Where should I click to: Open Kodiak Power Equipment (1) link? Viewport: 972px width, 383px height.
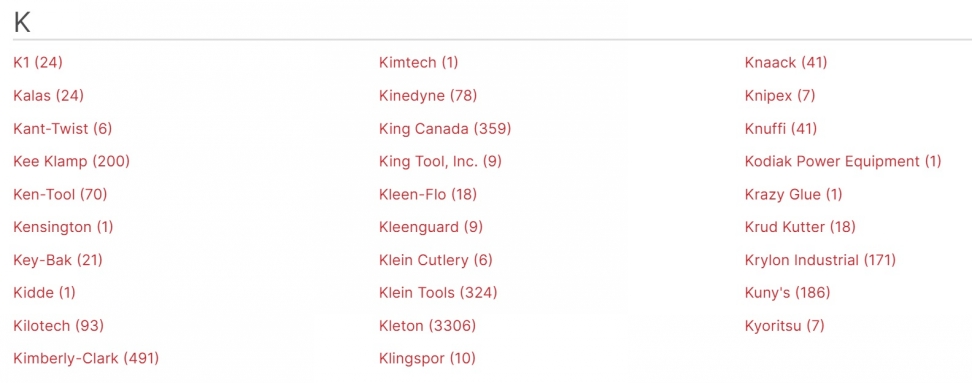(x=843, y=161)
